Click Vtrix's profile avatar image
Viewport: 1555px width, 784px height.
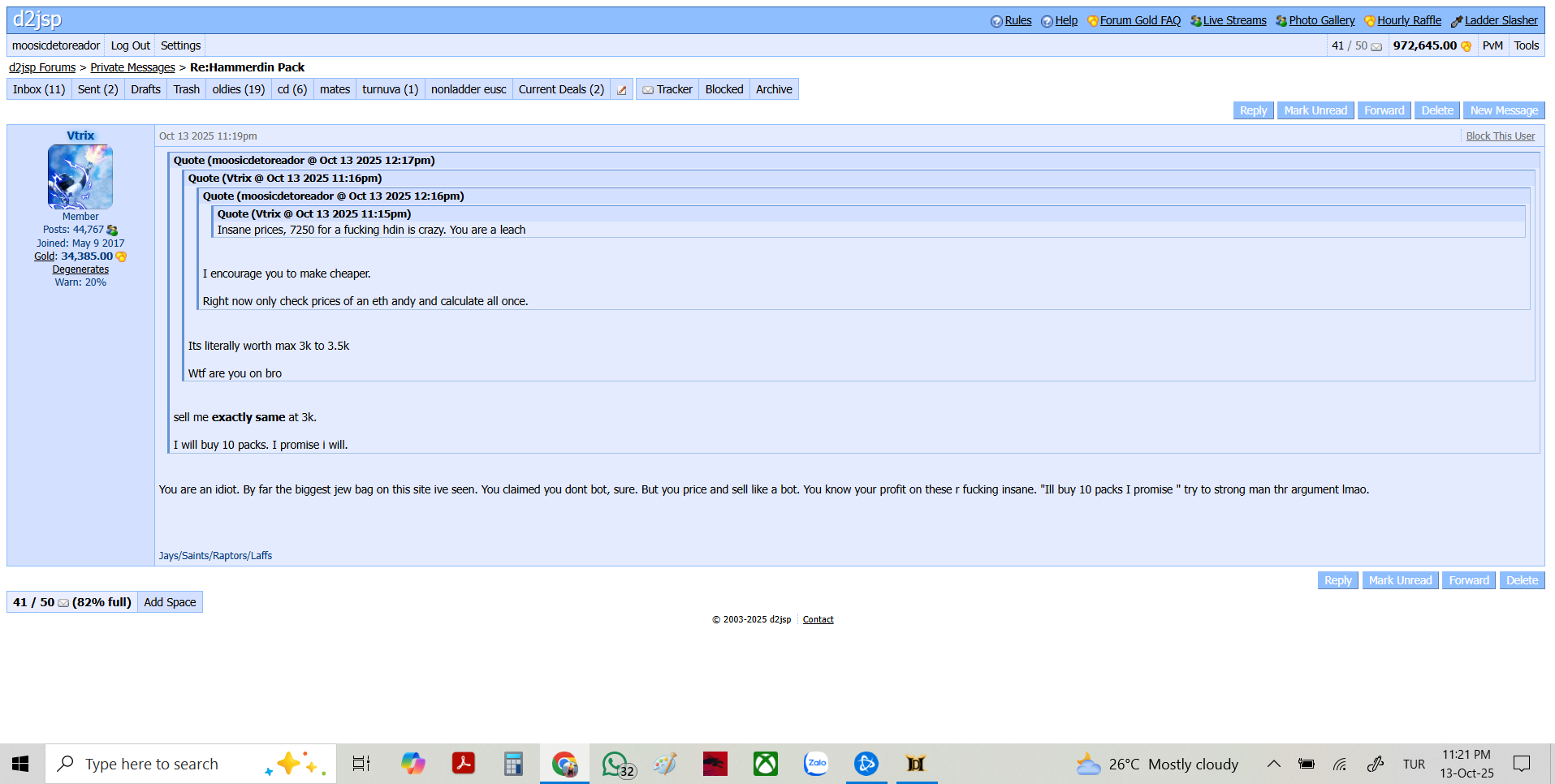coord(80,177)
